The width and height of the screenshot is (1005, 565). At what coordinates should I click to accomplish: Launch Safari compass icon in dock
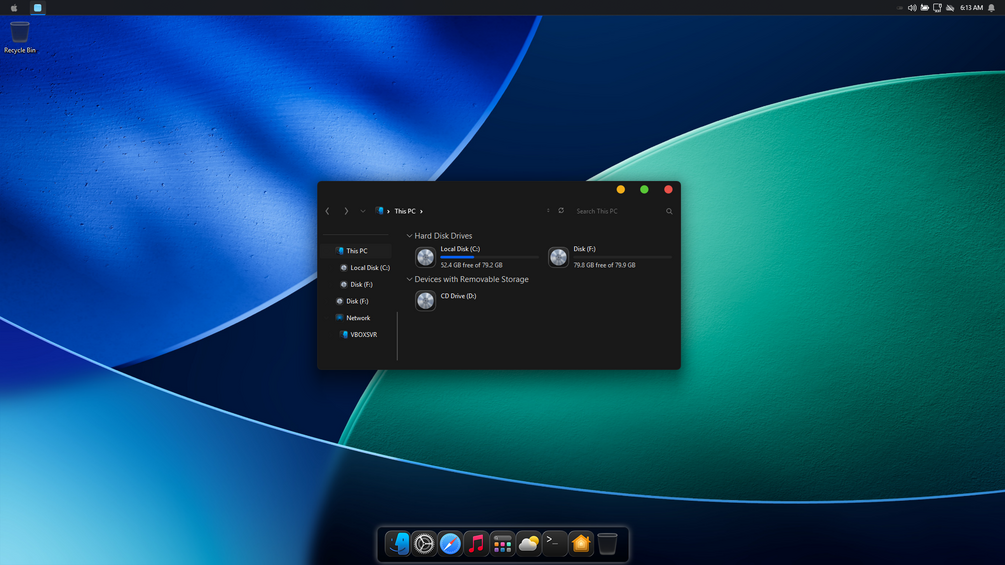450,544
